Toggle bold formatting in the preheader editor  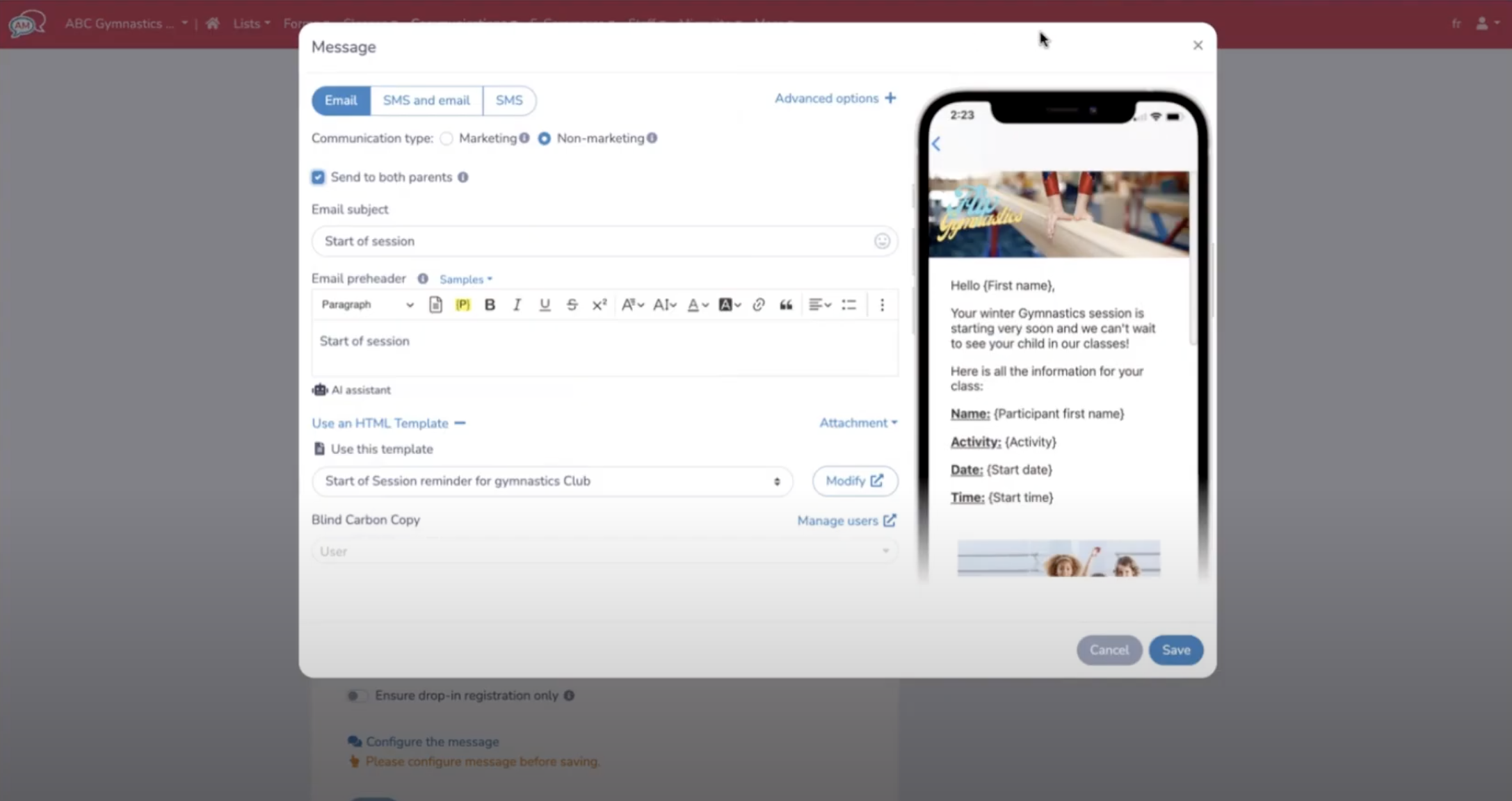(490, 305)
